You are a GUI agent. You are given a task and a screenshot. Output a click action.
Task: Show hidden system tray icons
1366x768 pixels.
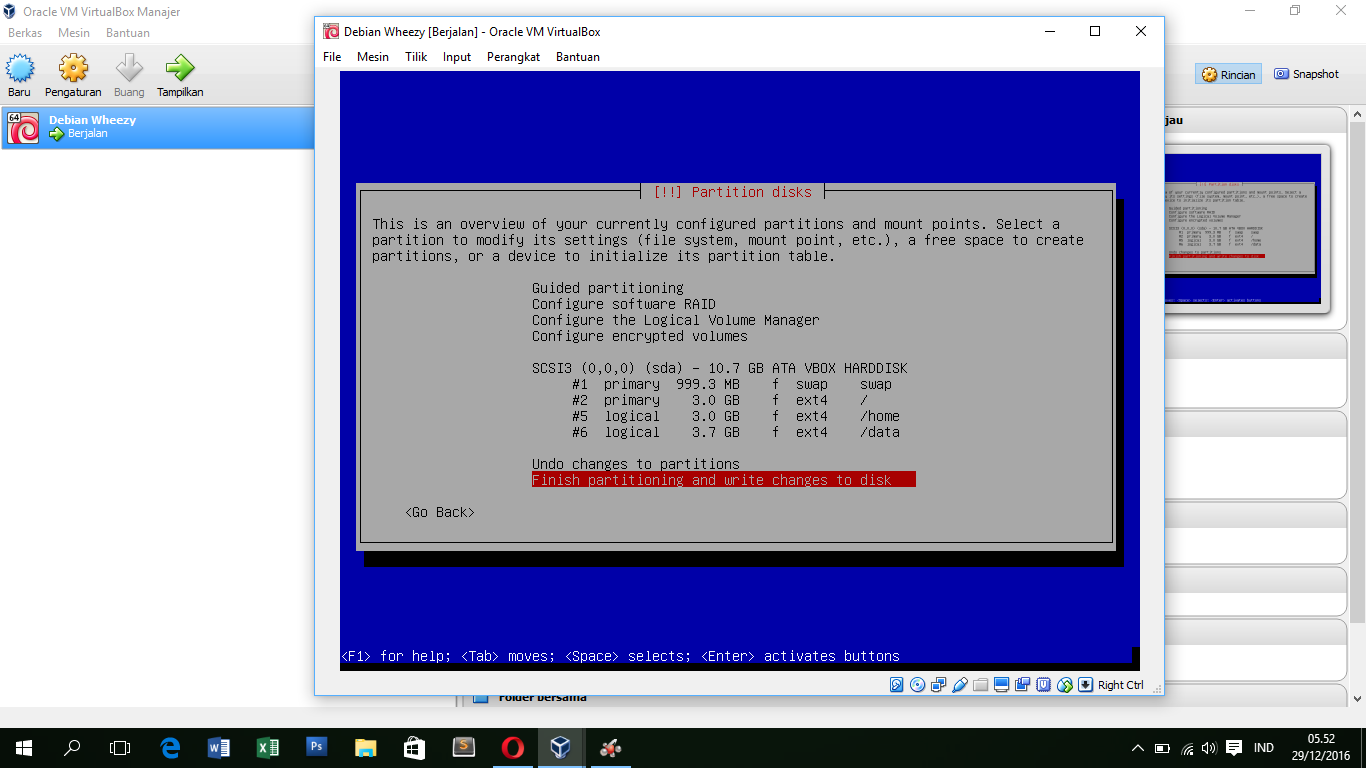(1138, 747)
